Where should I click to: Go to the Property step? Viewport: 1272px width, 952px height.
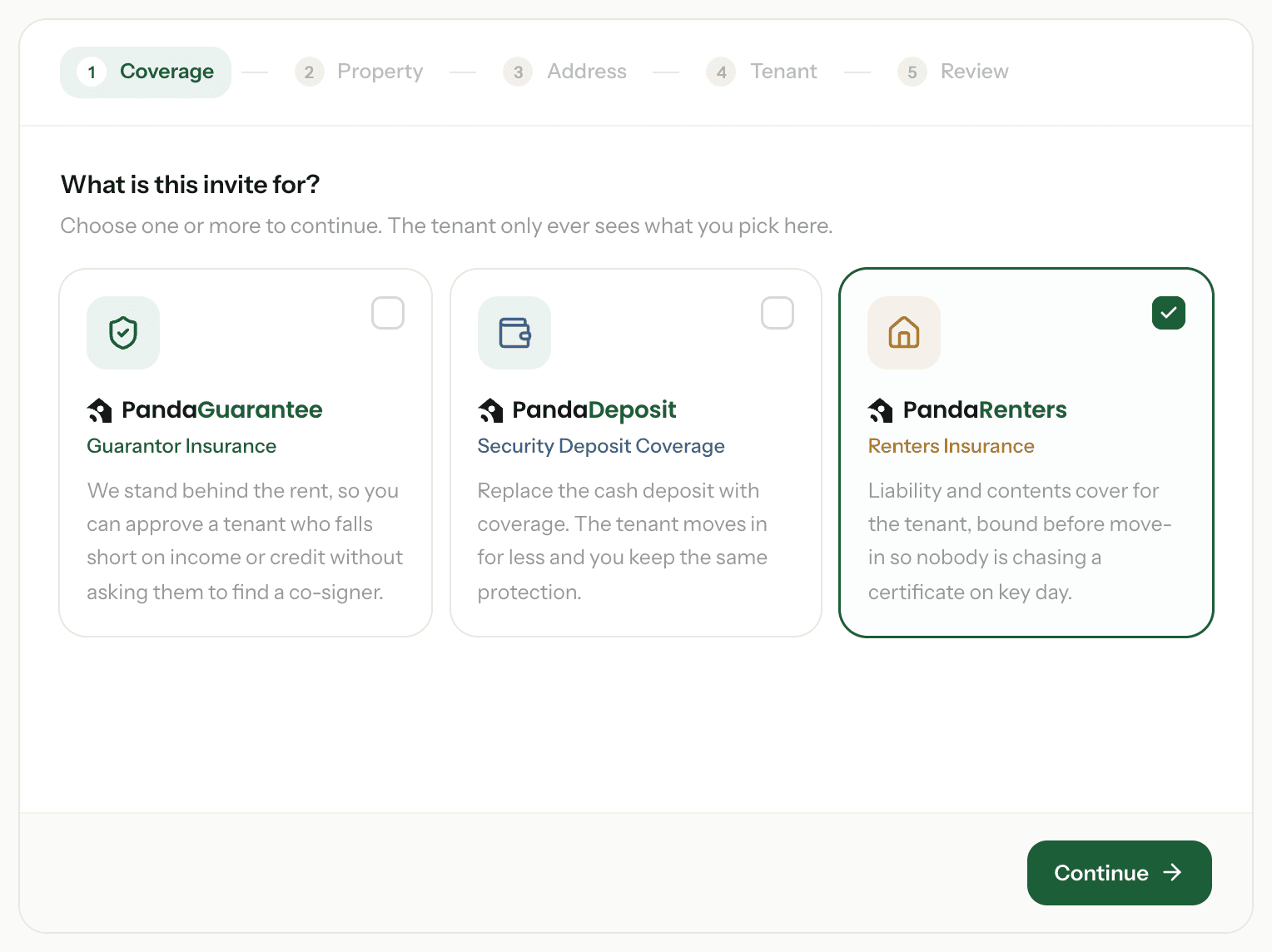click(x=359, y=72)
